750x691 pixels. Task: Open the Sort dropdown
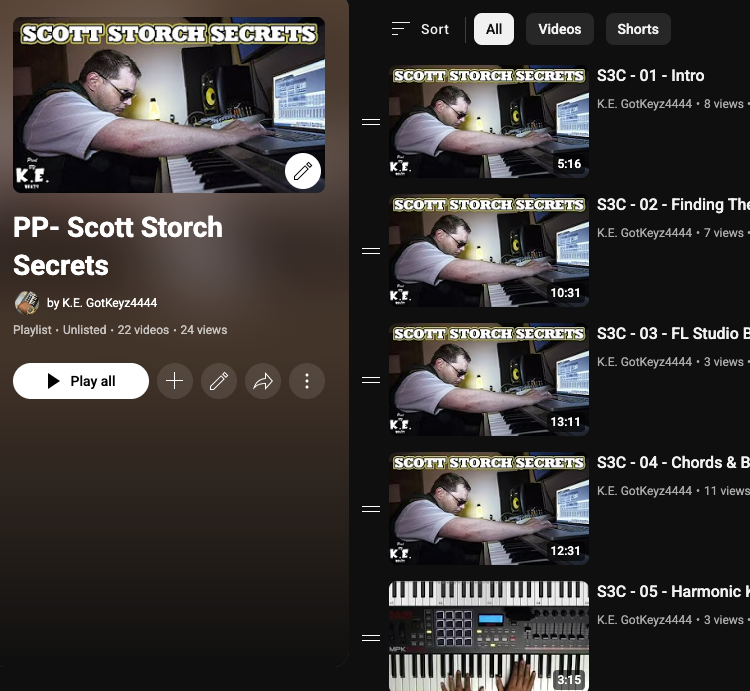click(x=421, y=29)
